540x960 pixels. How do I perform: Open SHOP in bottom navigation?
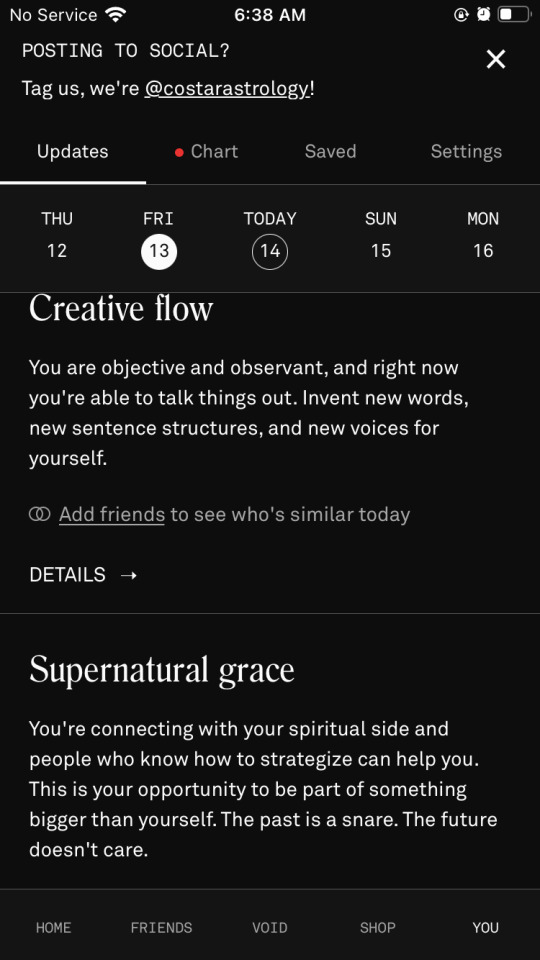377,928
